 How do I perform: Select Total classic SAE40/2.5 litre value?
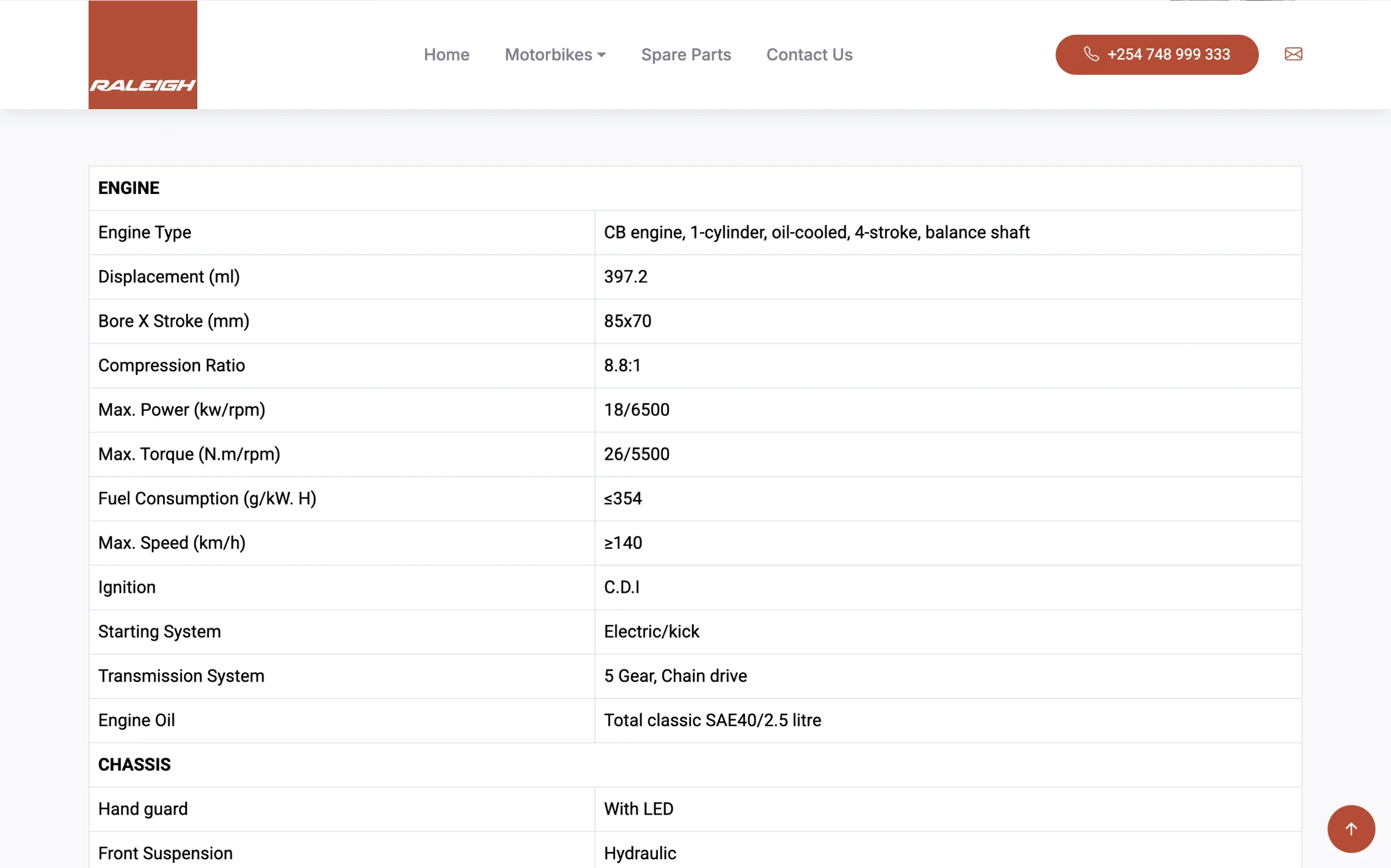click(x=712, y=720)
